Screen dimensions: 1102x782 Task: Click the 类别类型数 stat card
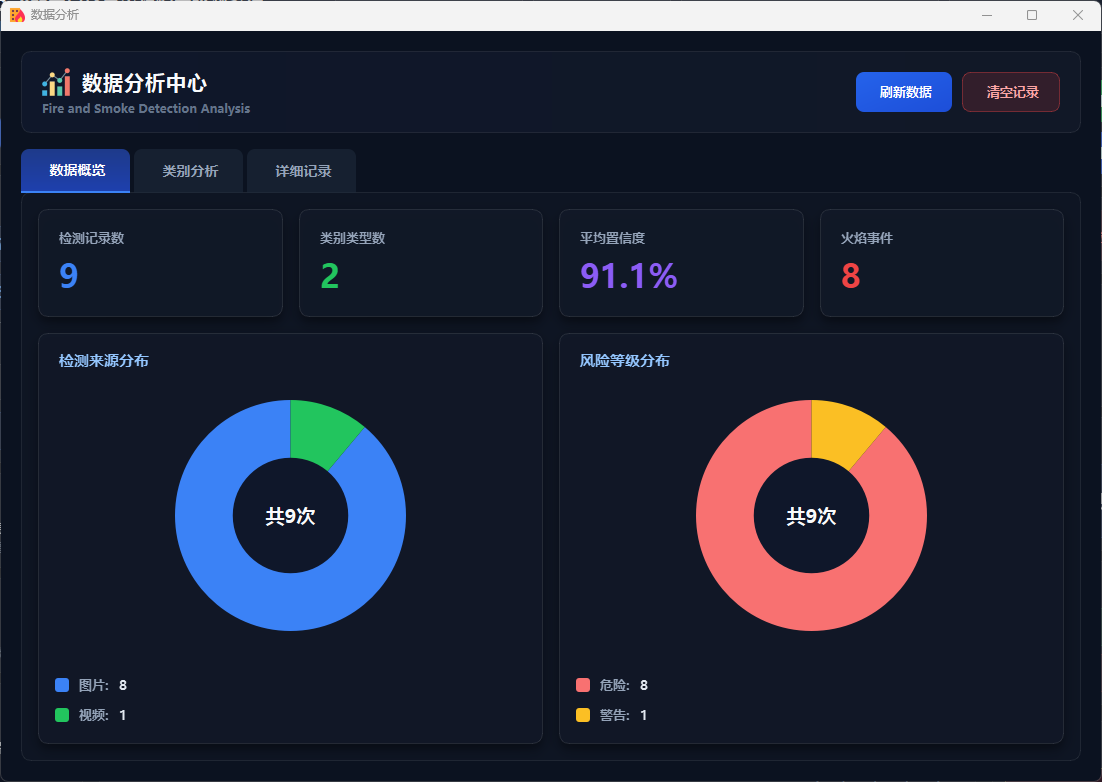[x=420, y=263]
